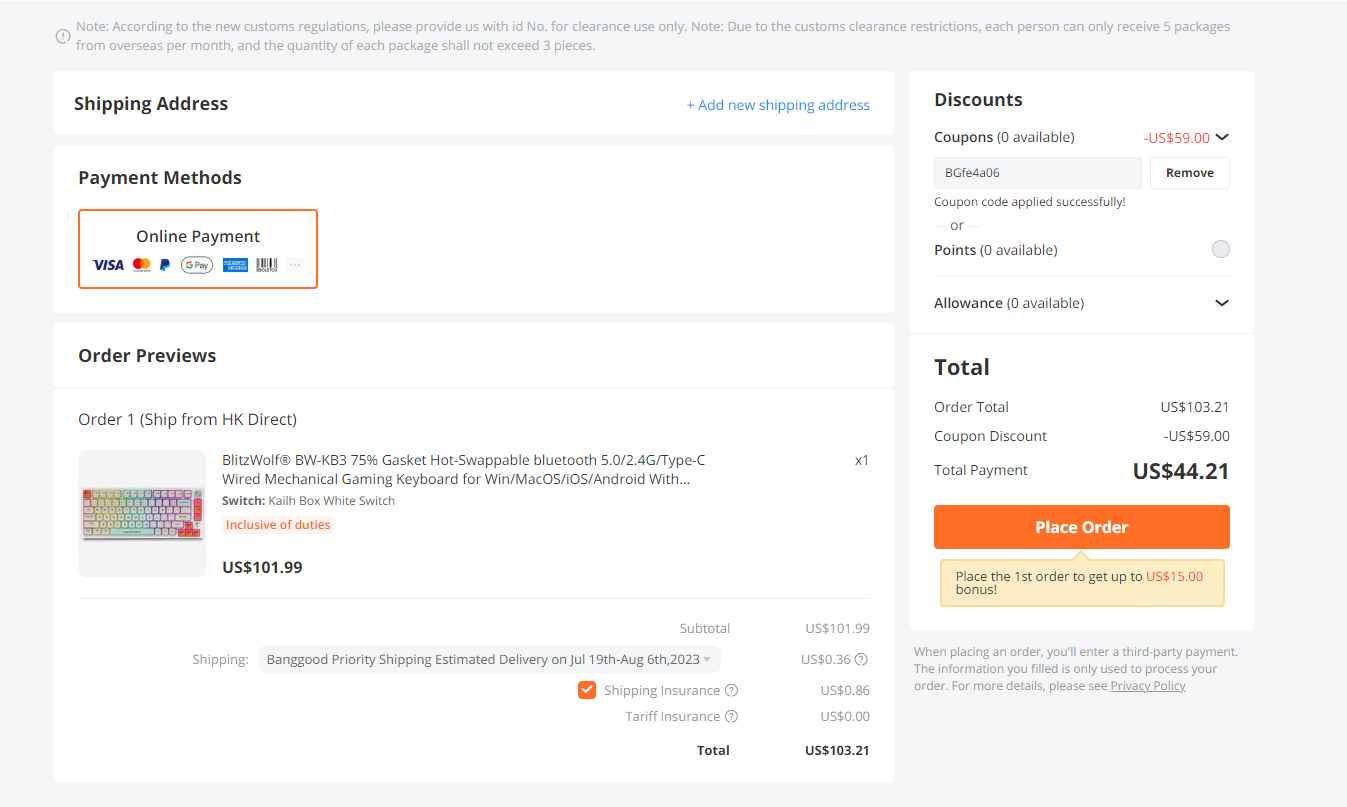Viewport: 1347px width, 807px height.
Task: Open the Privacy Policy link
Action: (1147, 686)
